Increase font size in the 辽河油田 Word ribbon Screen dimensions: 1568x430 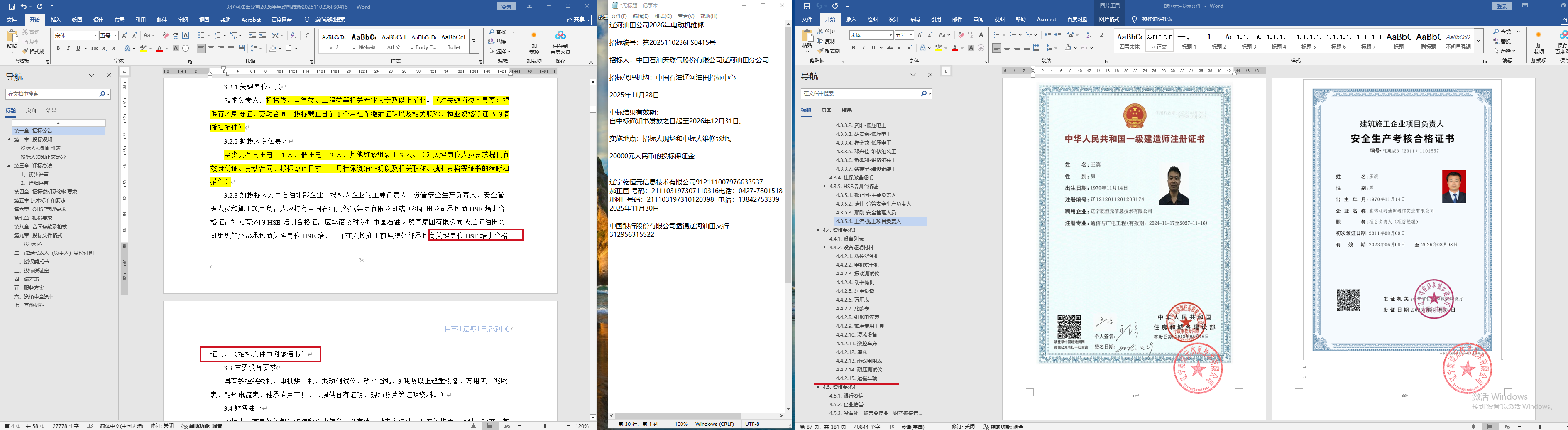(125, 35)
